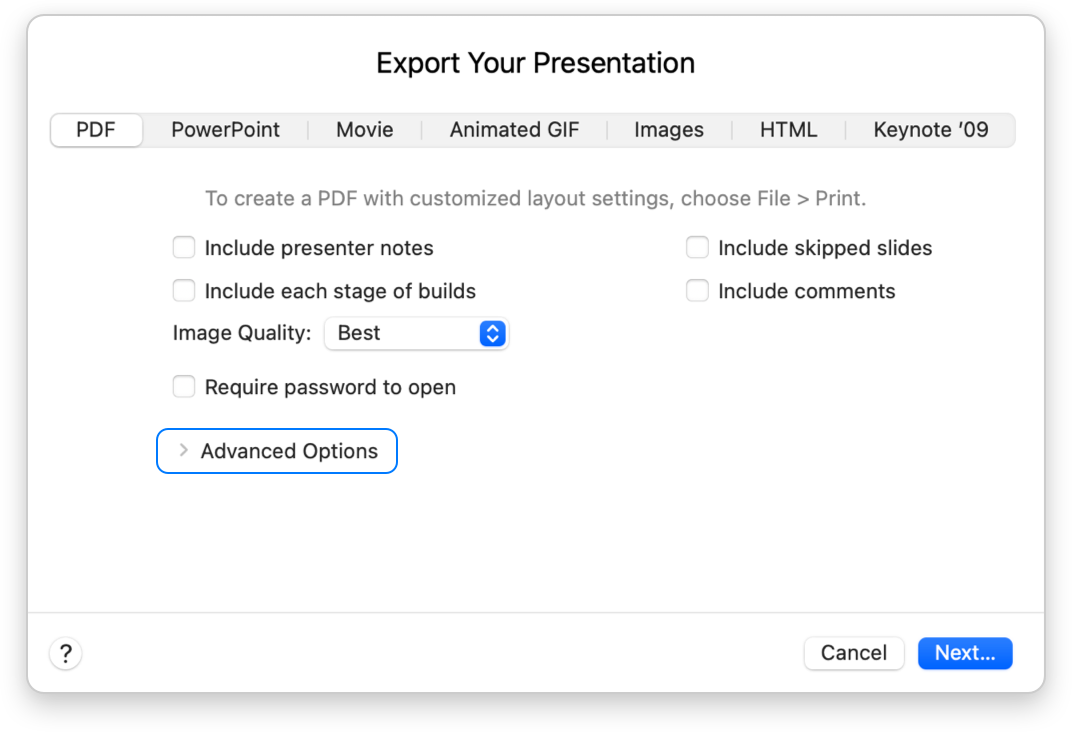
Task: Enable Include skipped slides
Action: 697,247
